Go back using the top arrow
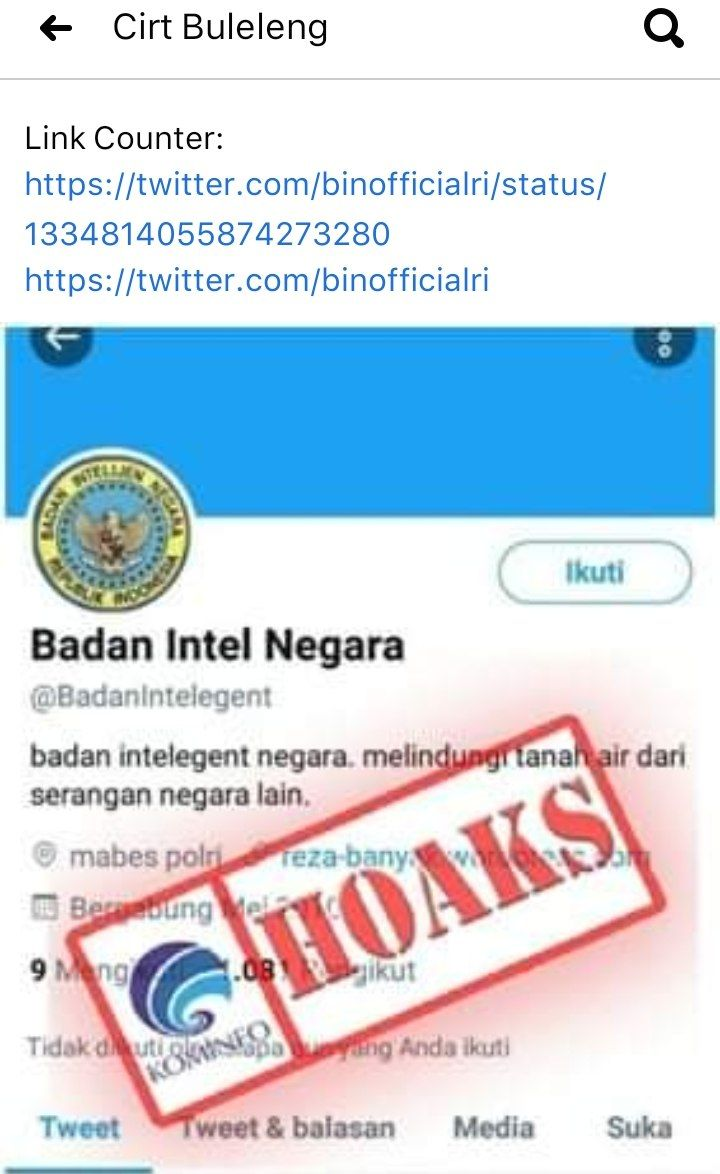The height and width of the screenshot is (1174, 720). [56, 28]
